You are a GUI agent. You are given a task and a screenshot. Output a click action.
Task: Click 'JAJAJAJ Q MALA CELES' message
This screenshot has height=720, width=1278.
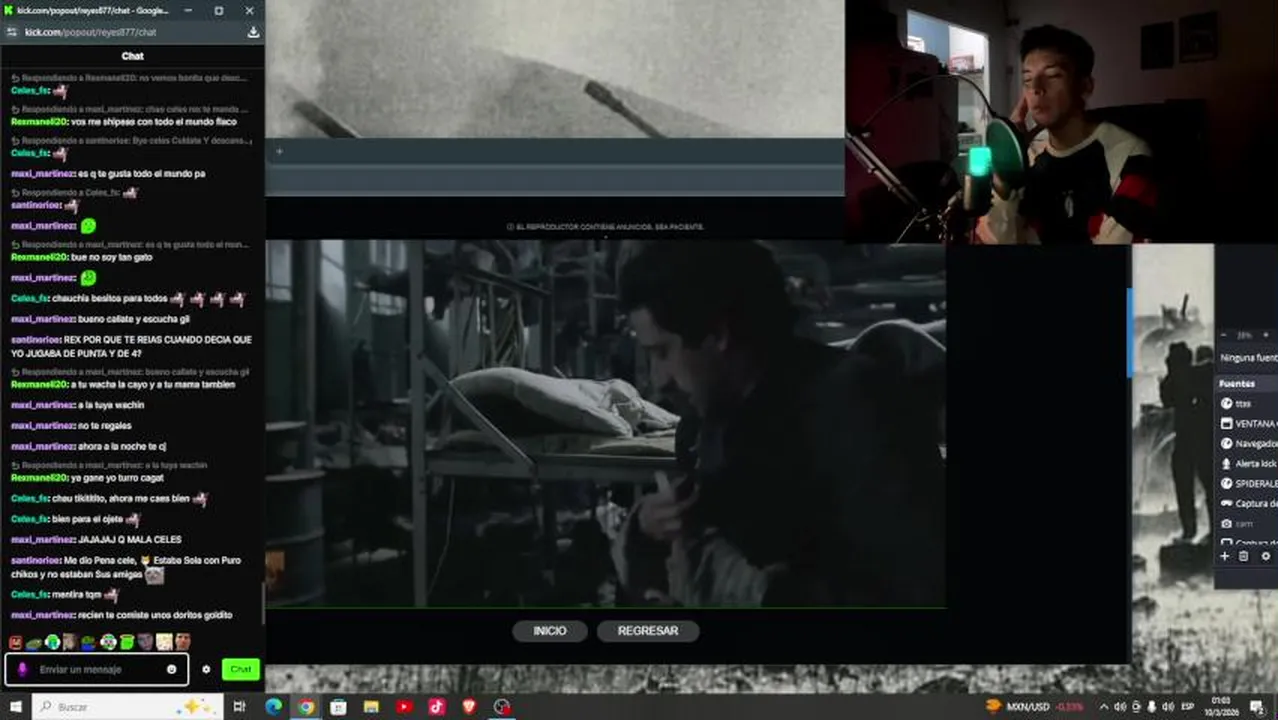pos(129,540)
